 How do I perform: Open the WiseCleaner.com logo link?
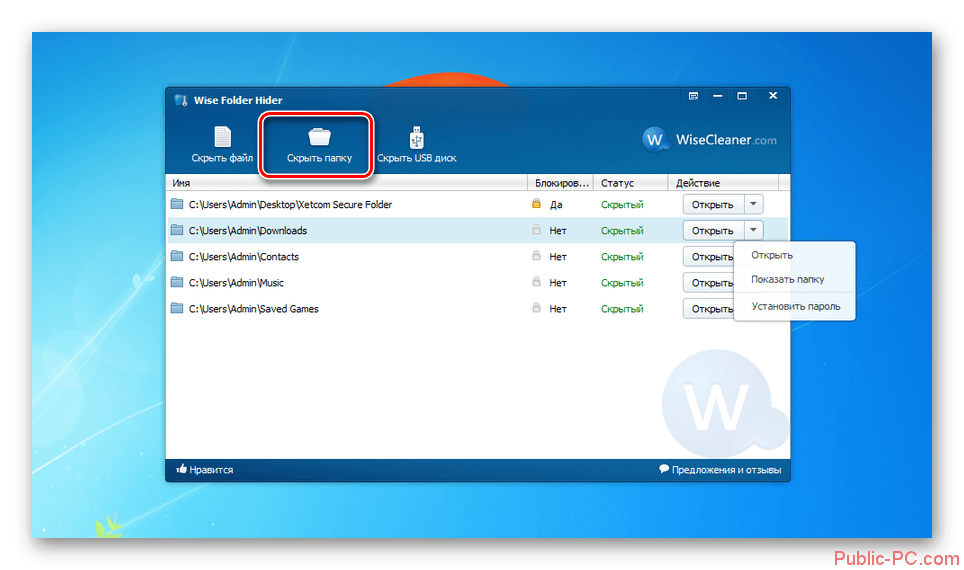(x=710, y=140)
